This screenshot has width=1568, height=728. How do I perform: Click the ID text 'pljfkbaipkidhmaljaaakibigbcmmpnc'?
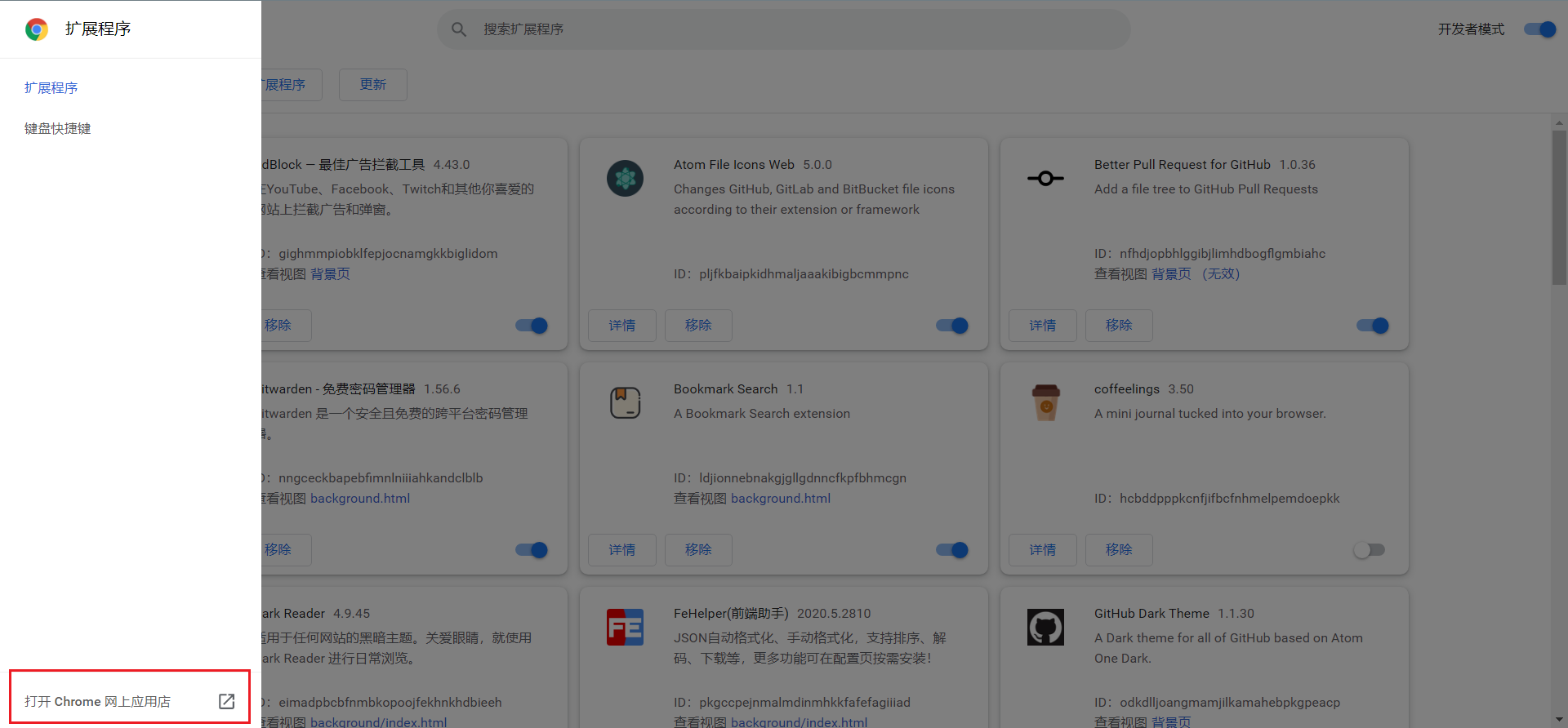[x=804, y=274]
